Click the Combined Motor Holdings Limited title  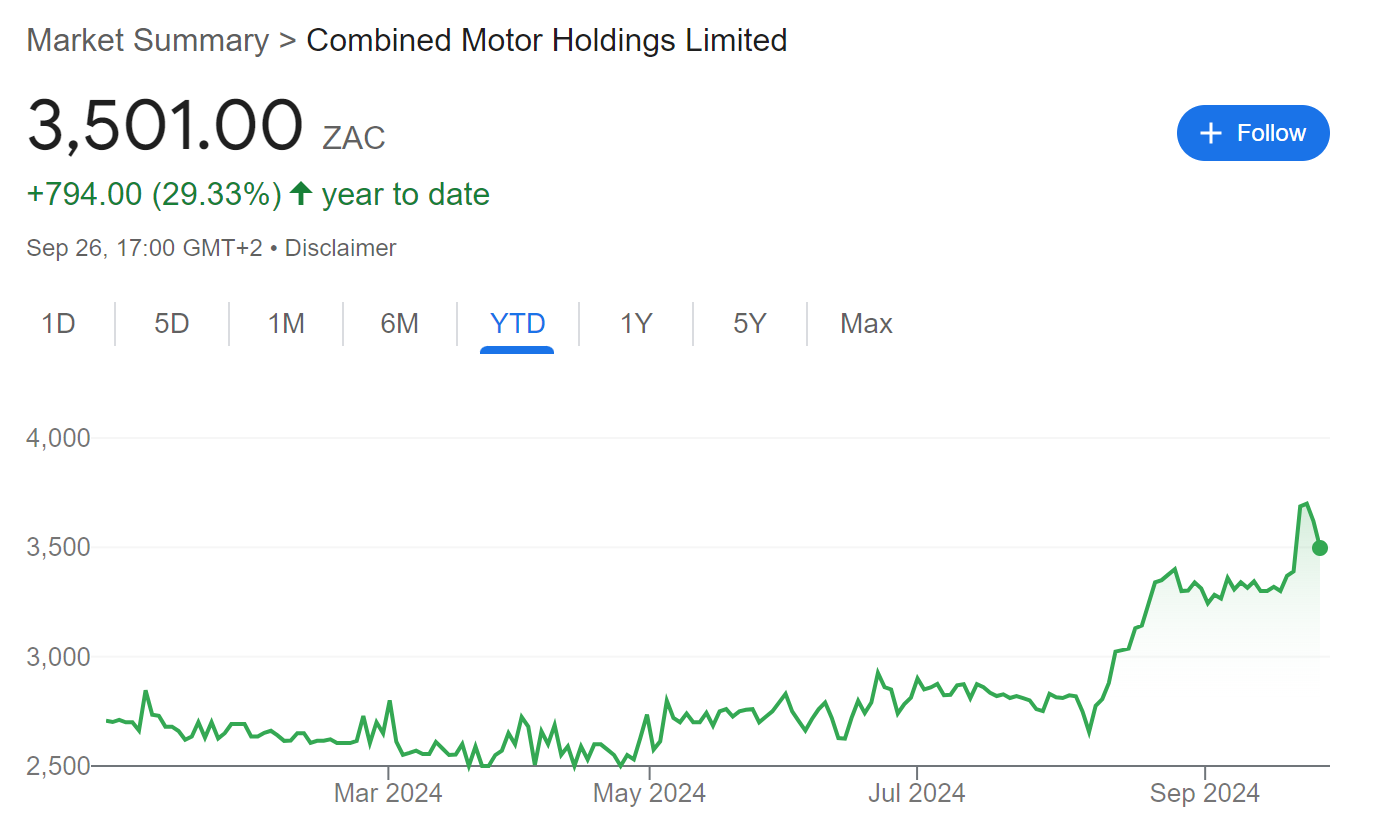(546, 40)
